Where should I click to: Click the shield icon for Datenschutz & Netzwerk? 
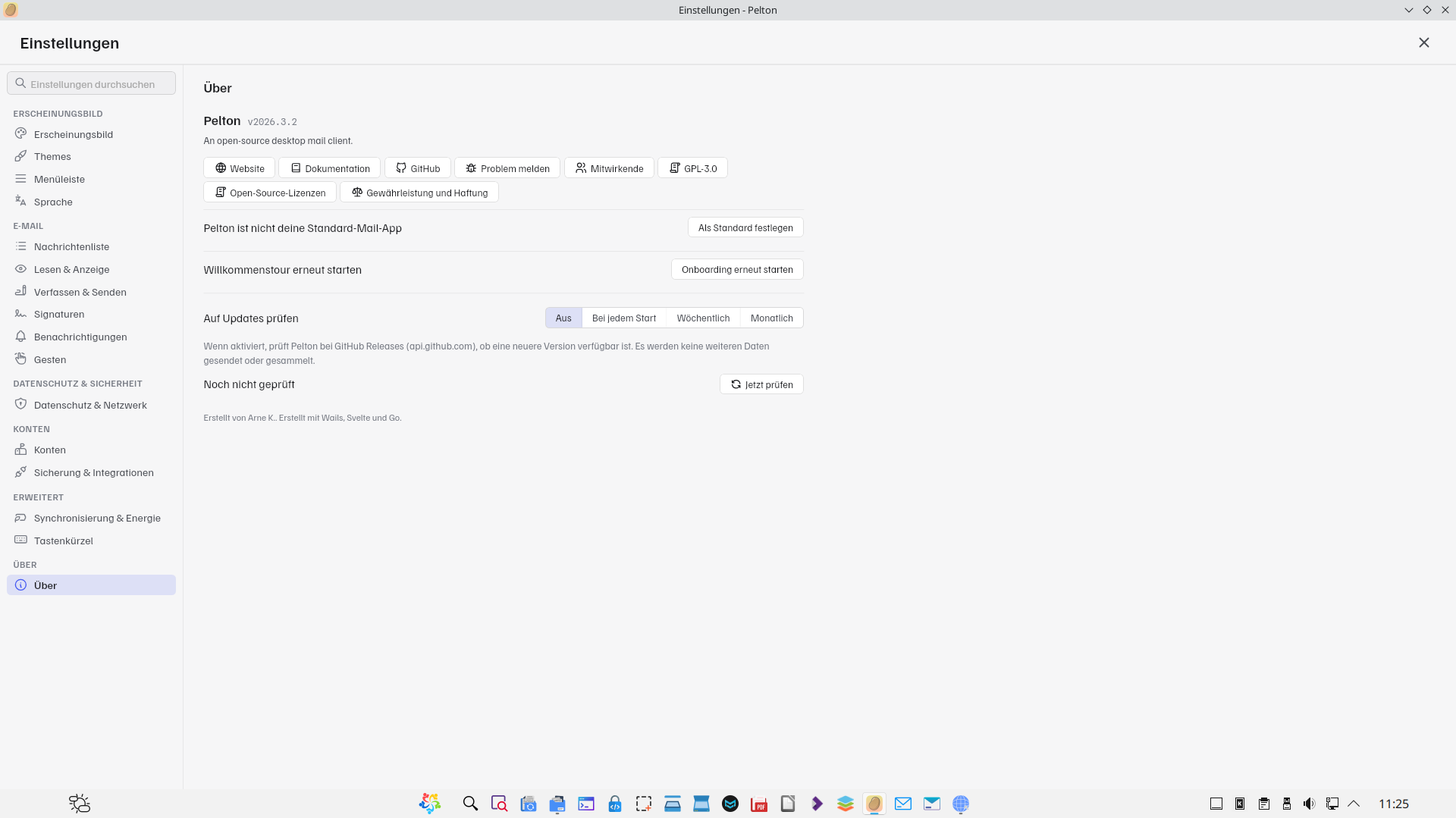(20, 405)
